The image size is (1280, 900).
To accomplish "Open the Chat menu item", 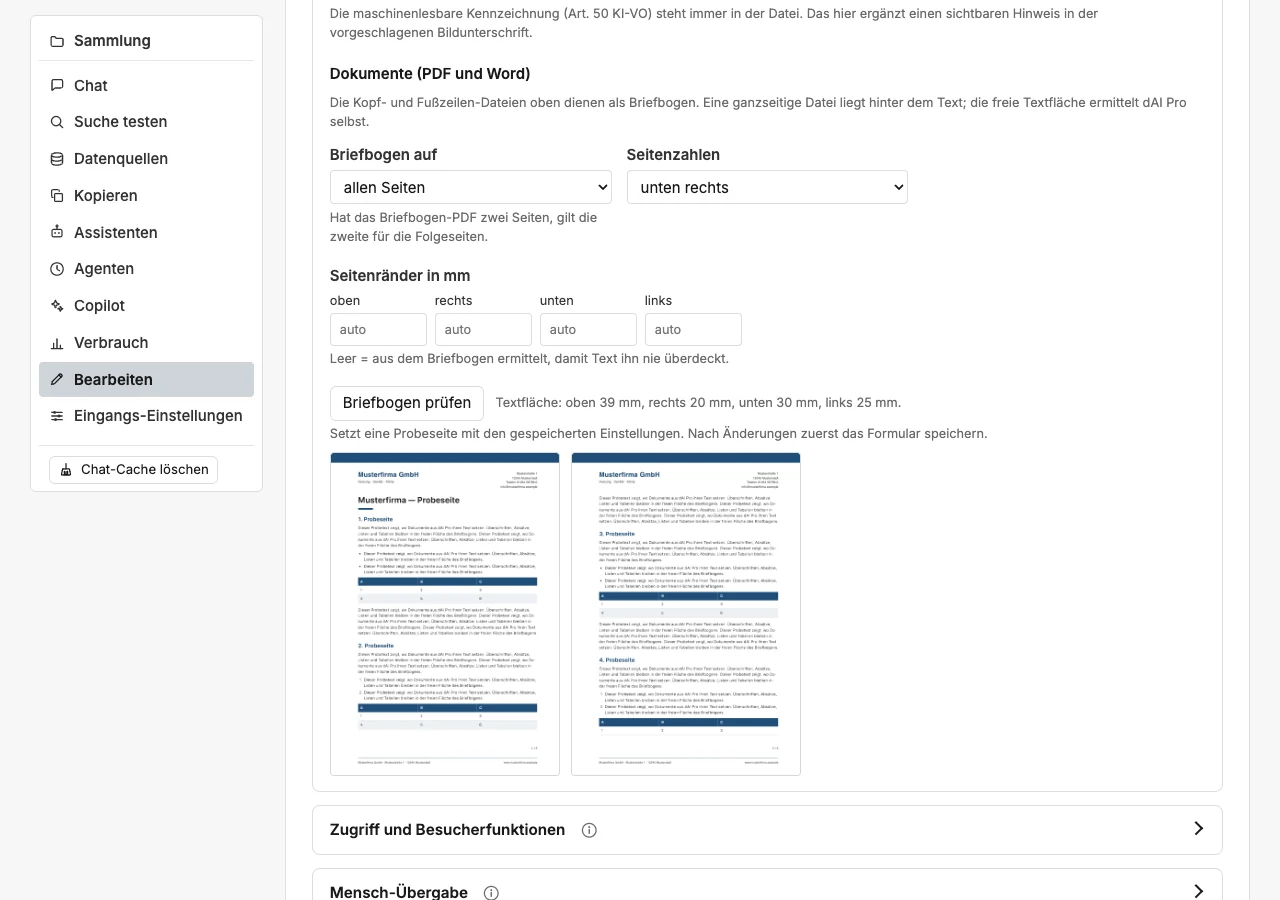I will pos(146,86).
